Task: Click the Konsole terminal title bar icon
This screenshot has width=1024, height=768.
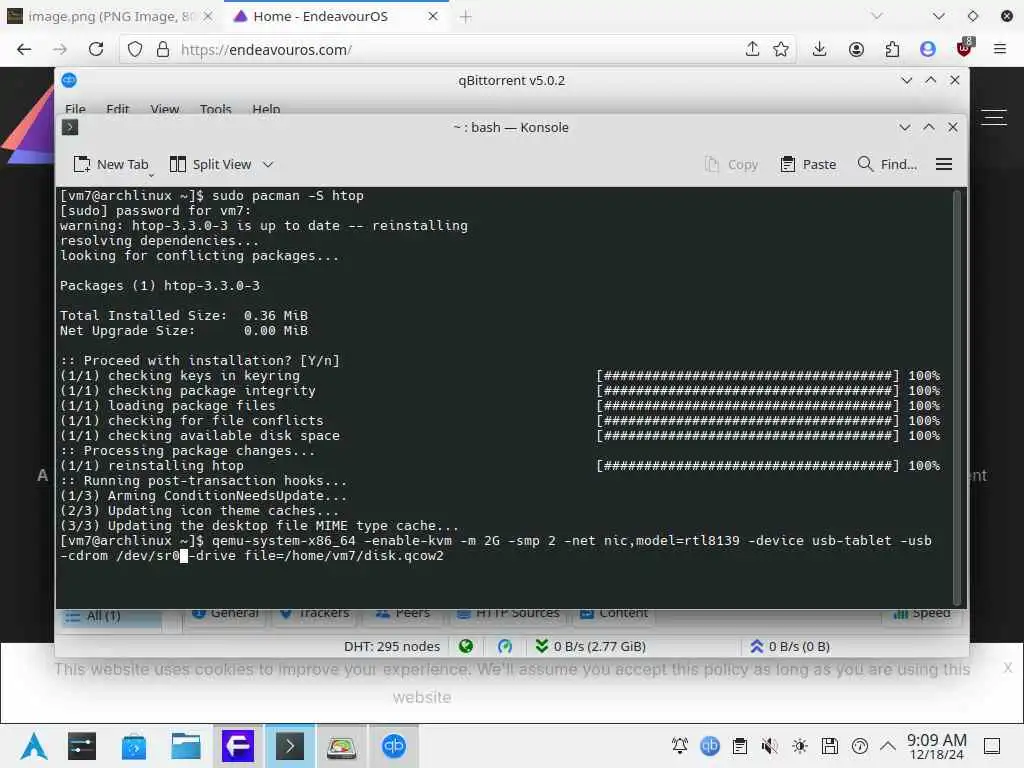Action: (x=70, y=127)
